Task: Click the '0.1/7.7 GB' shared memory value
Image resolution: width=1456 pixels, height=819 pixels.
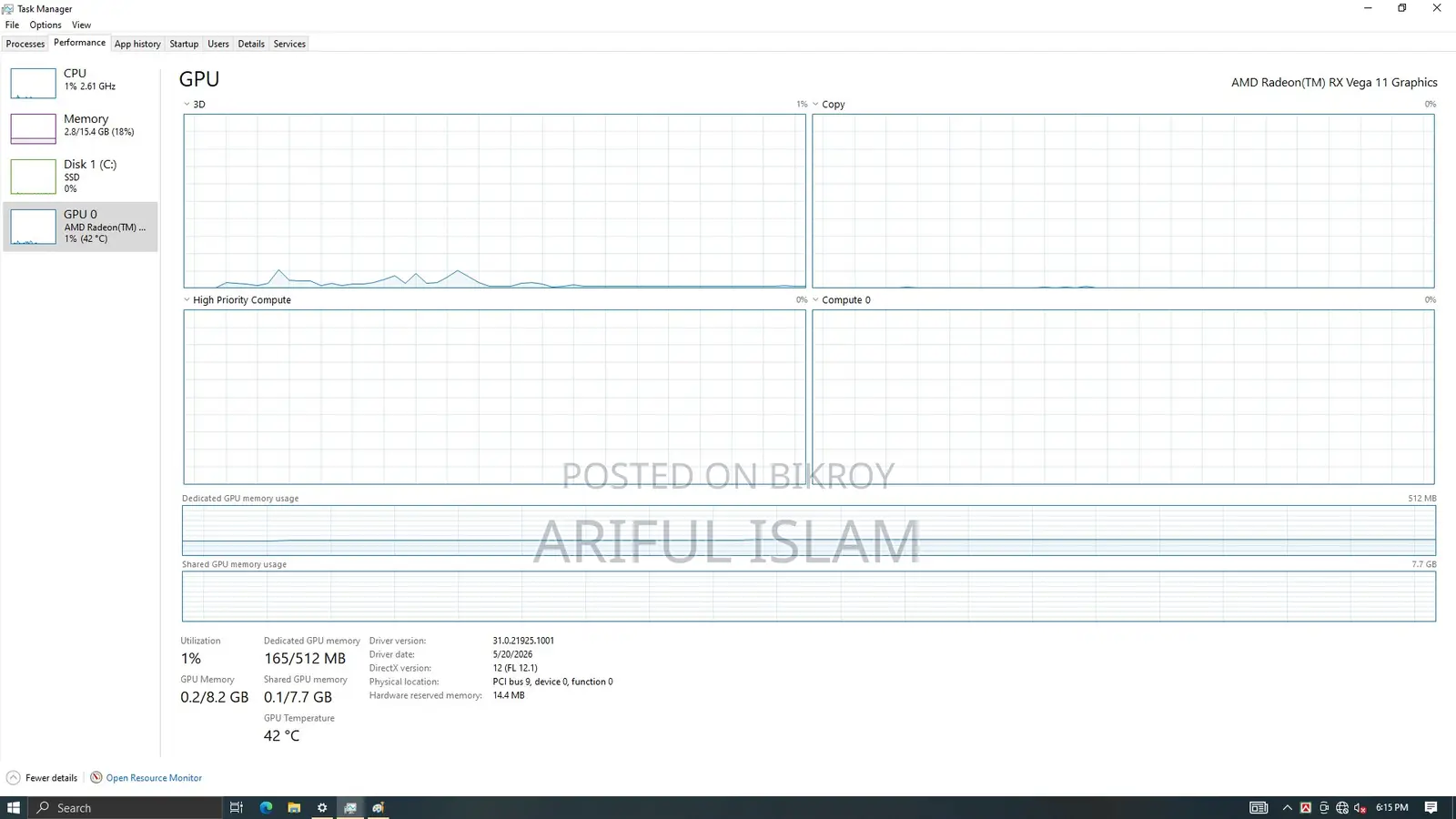Action: tap(298, 697)
